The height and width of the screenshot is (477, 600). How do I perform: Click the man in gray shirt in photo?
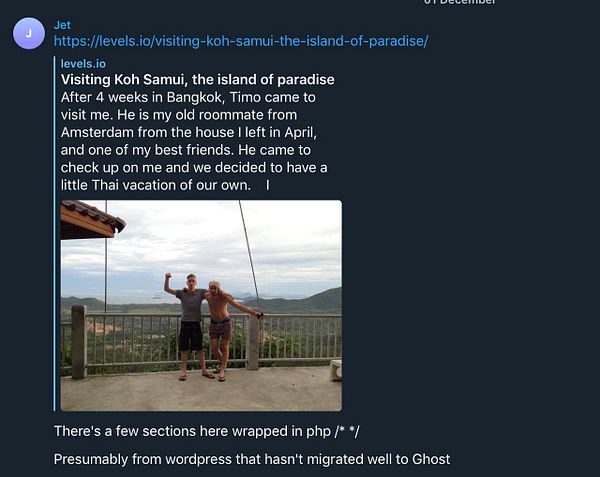click(190, 320)
